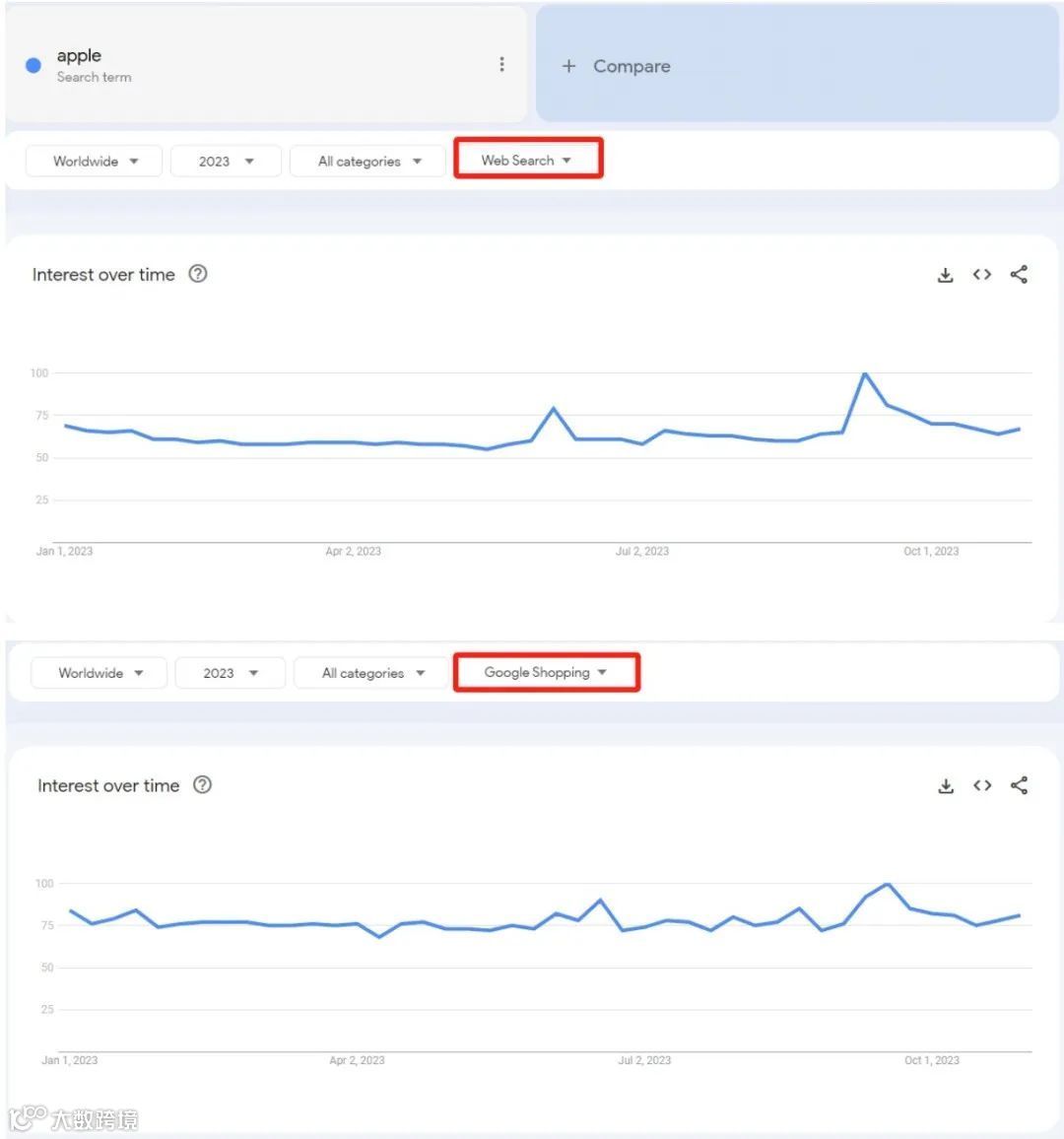The width and height of the screenshot is (1064, 1139).
Task: Share the Google Shopping trend chart
Action: [x=1019, y=785]
